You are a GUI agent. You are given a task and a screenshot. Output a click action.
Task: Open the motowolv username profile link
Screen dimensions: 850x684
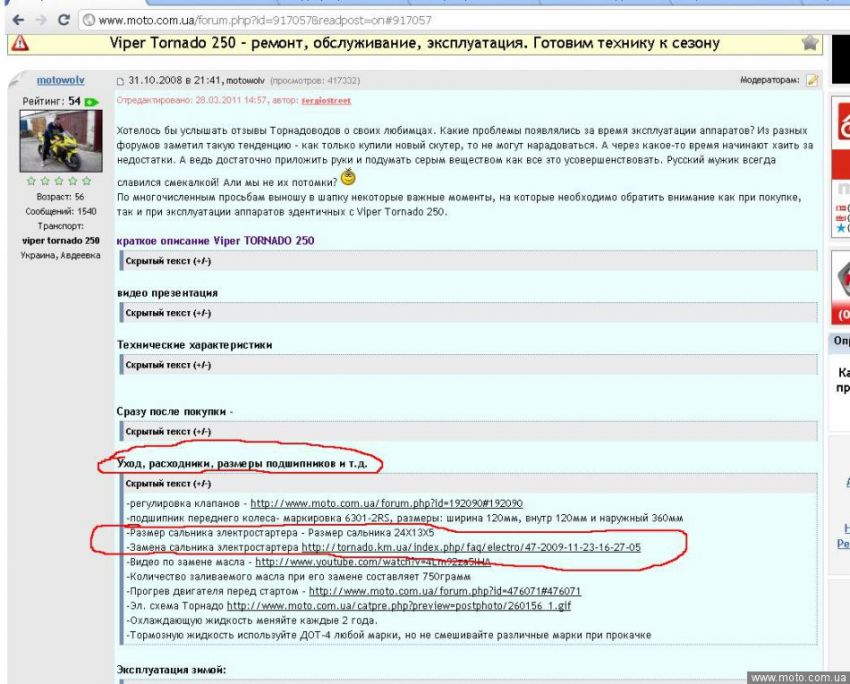(60, 80)
